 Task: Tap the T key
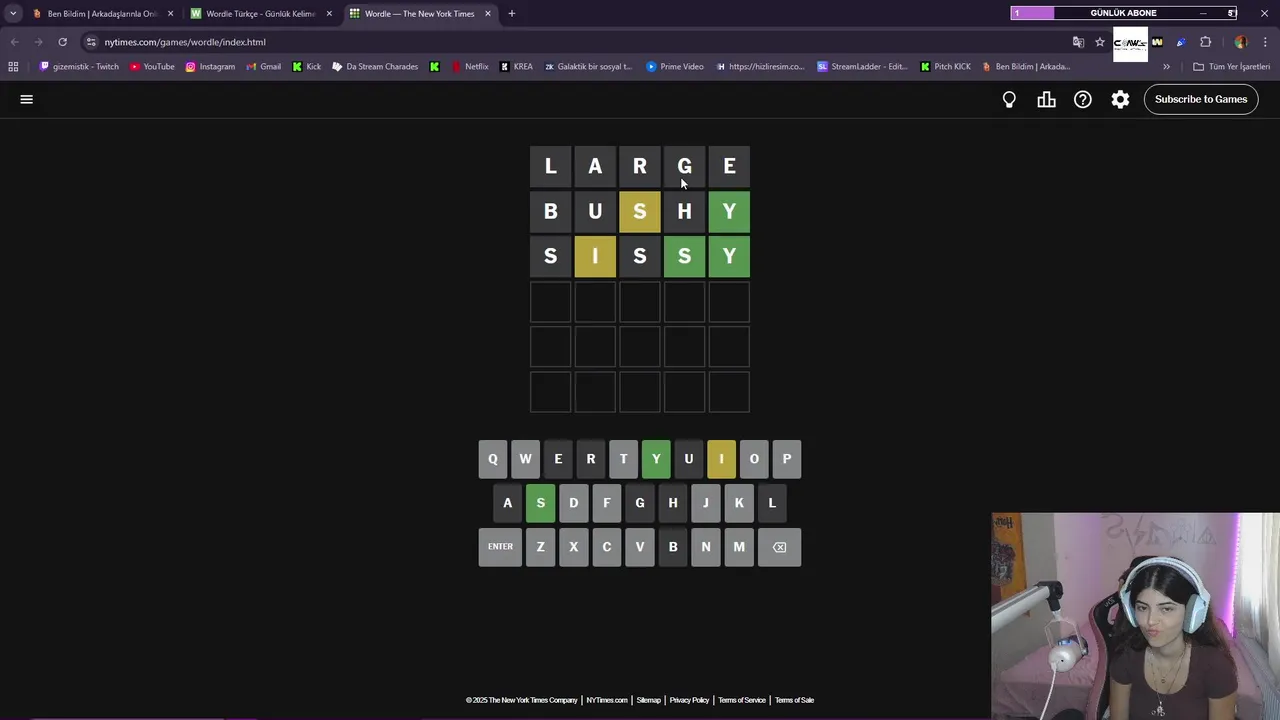623,459
